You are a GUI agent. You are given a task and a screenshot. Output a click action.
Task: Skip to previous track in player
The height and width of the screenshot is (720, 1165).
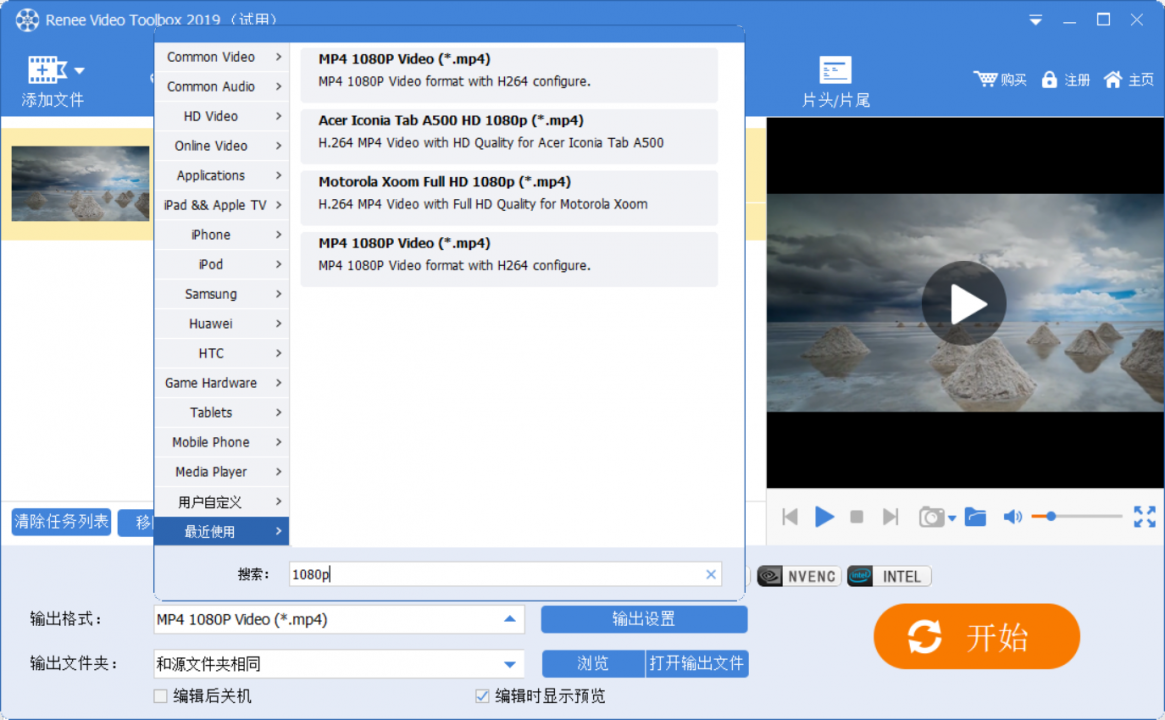pos(790,516)
